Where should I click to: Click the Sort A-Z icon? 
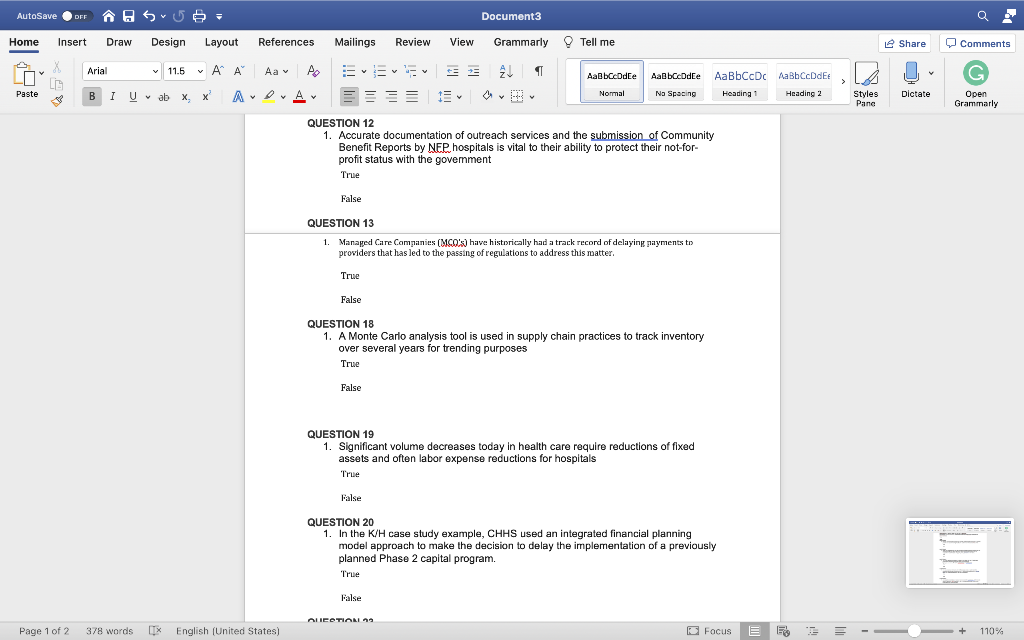tap(505, 71)
